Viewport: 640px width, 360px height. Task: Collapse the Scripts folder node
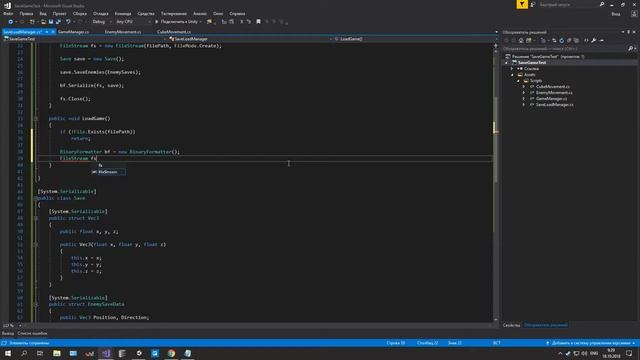[518, 81]
